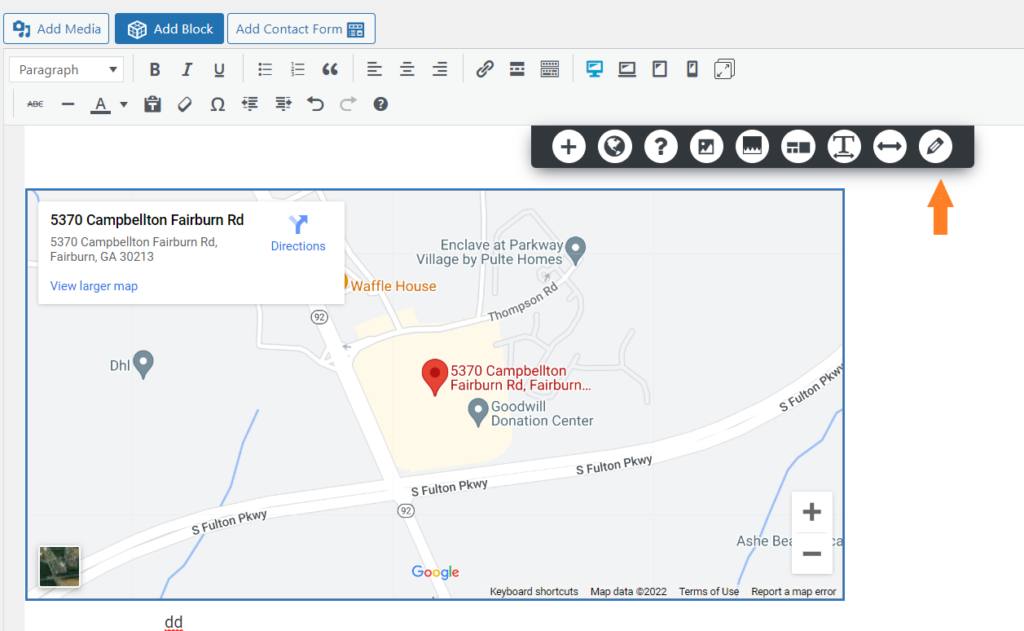Image resolution: width=1024 pixels, height=631 pixels.
Task: Open the Add Contact Form button
Action: [301, 29]
